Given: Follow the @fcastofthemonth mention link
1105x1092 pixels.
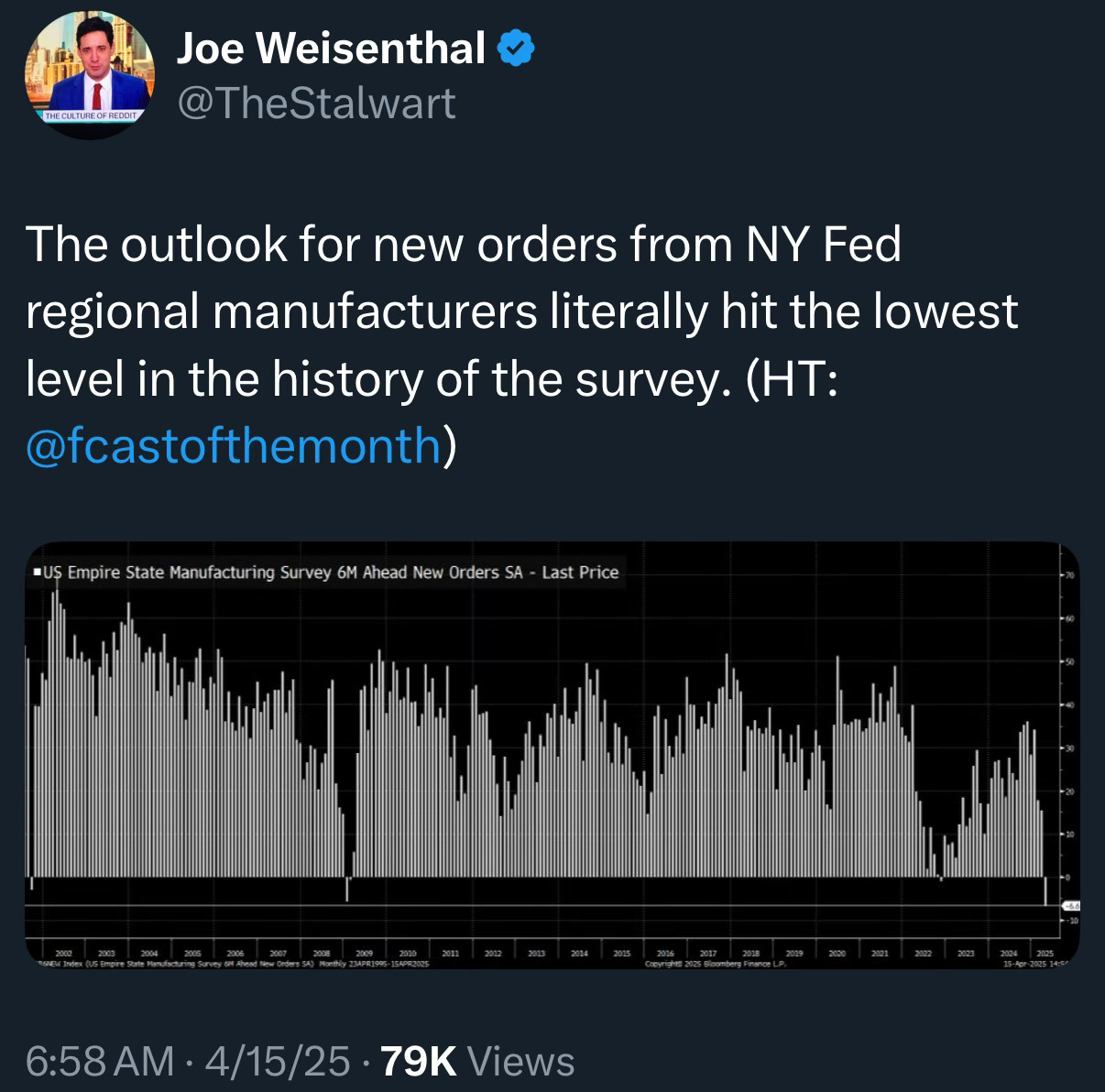Looking at the screenshot, I should [x=234, y=445].
